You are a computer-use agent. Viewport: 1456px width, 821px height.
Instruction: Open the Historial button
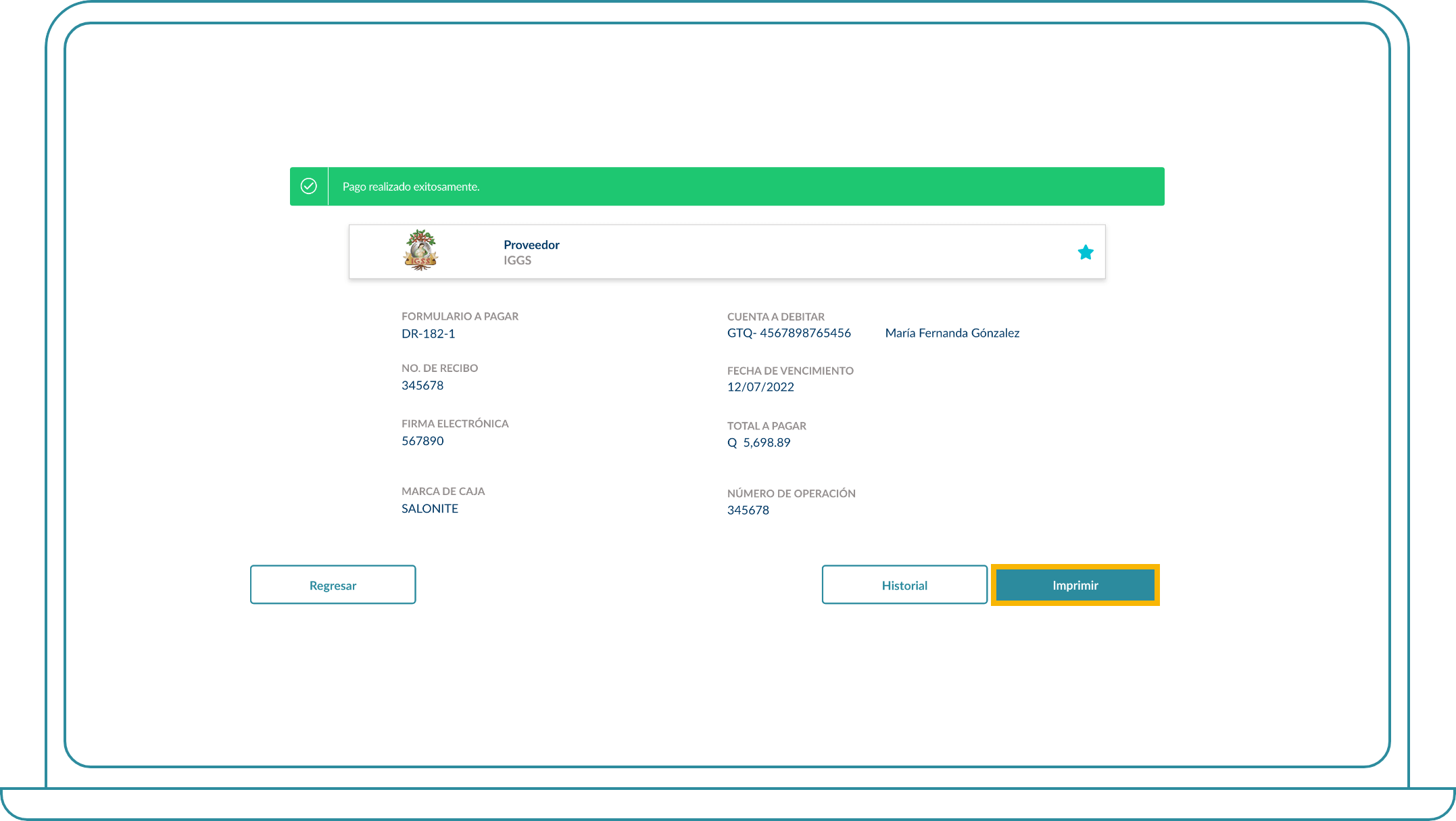[904, 585]
